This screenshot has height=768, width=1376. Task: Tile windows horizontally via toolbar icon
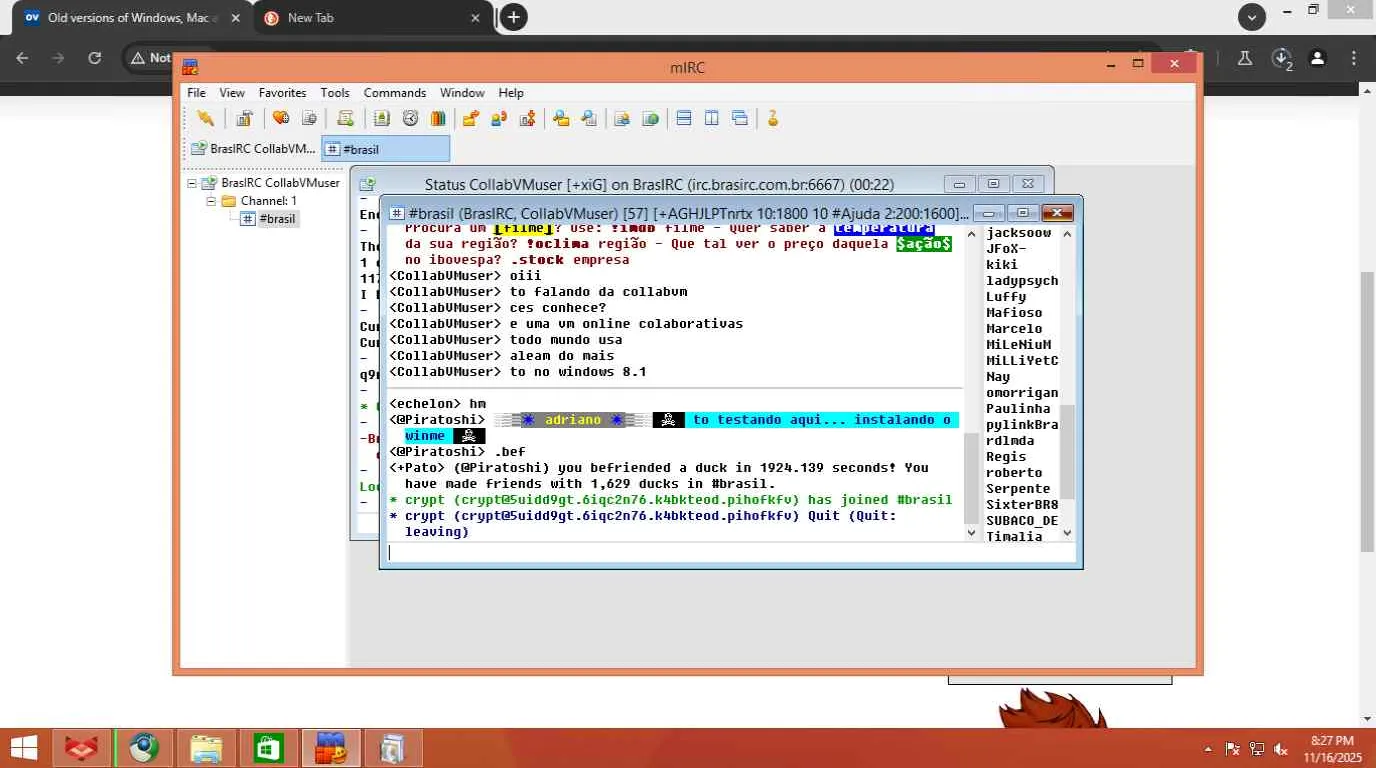[x=684, y=118]
